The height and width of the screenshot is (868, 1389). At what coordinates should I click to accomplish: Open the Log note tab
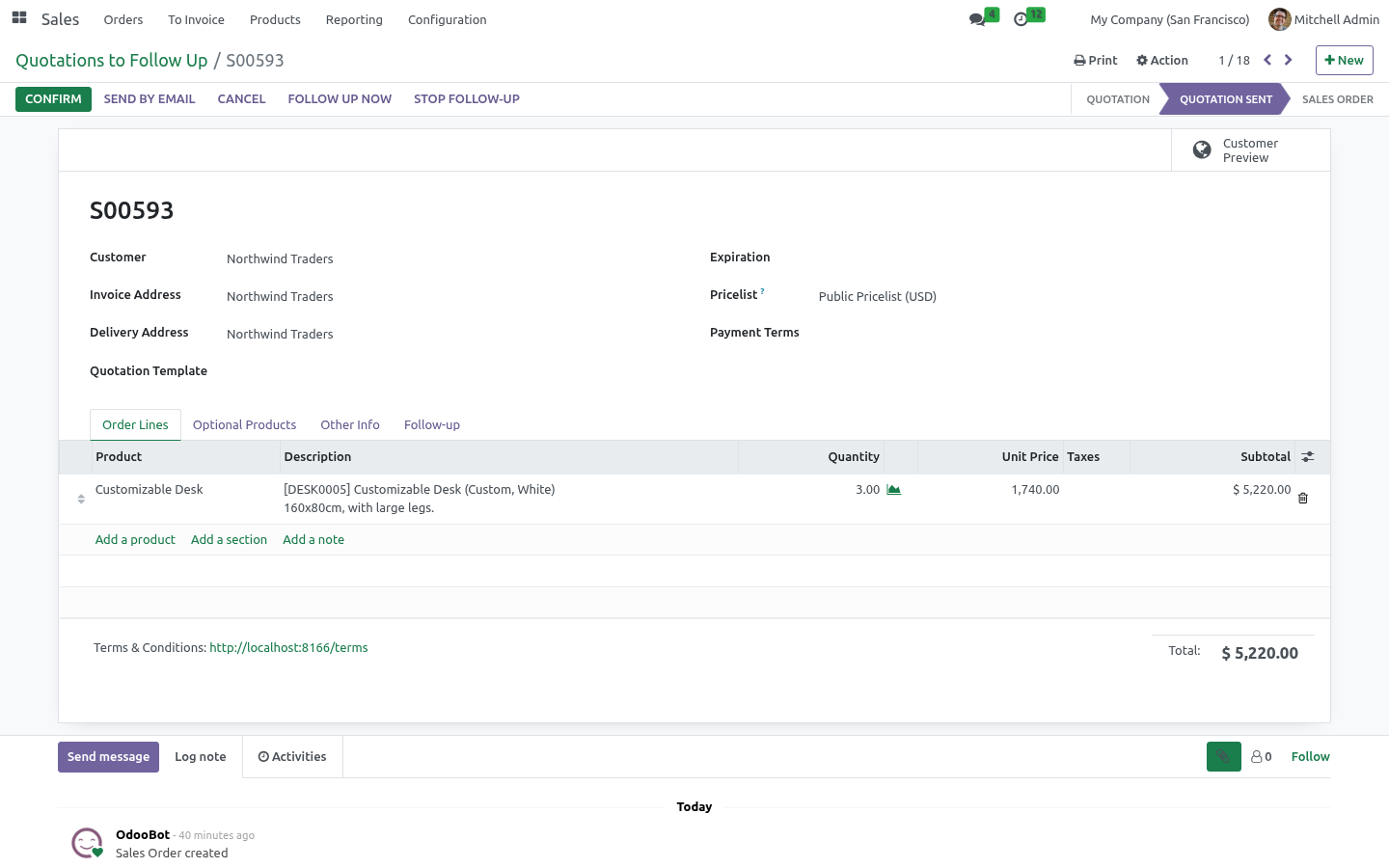point(201,757)
